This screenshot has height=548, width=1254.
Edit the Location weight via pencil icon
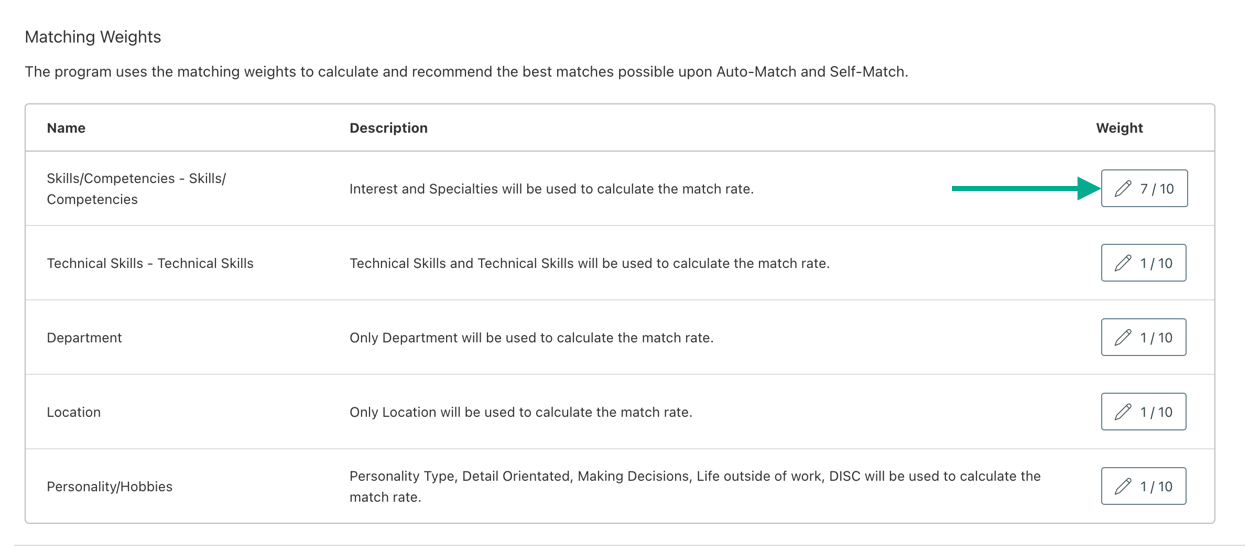point(1123,412)
